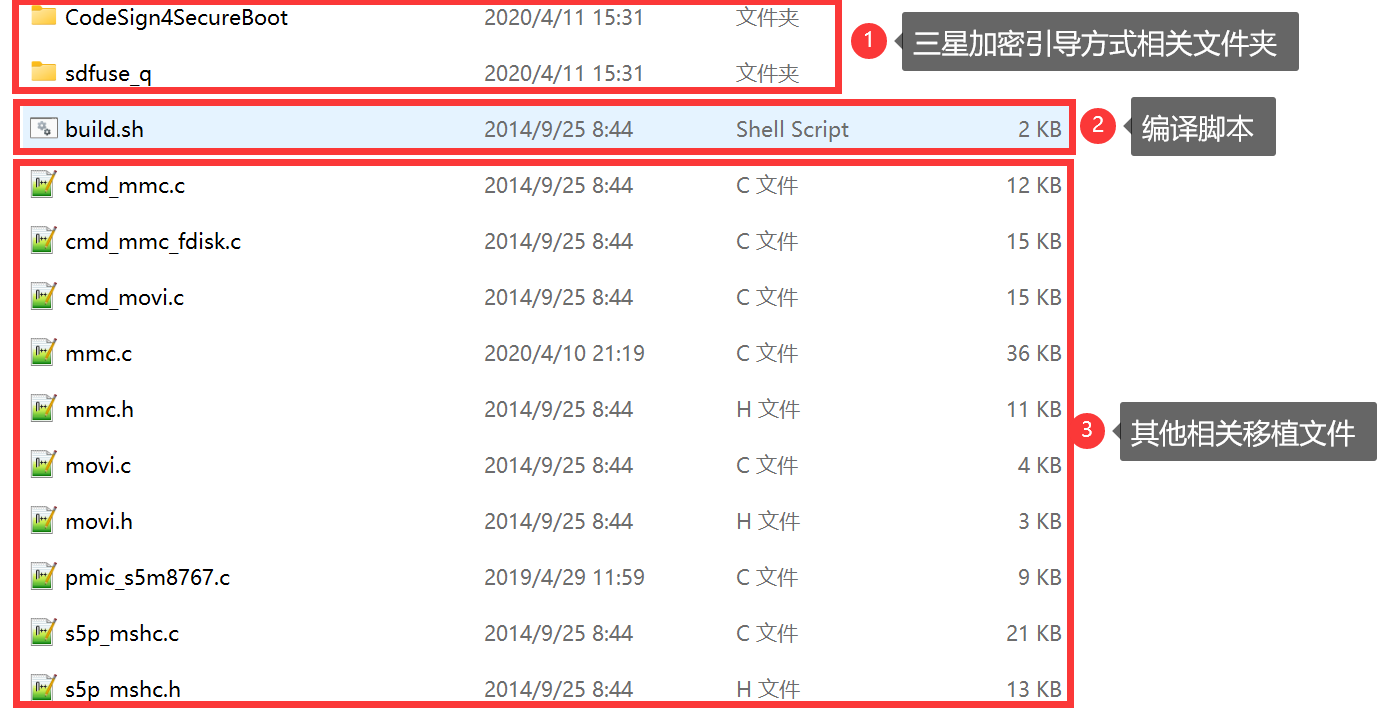
Task: Click the sdfuse_q folder icon
Action: coord(43,73)
